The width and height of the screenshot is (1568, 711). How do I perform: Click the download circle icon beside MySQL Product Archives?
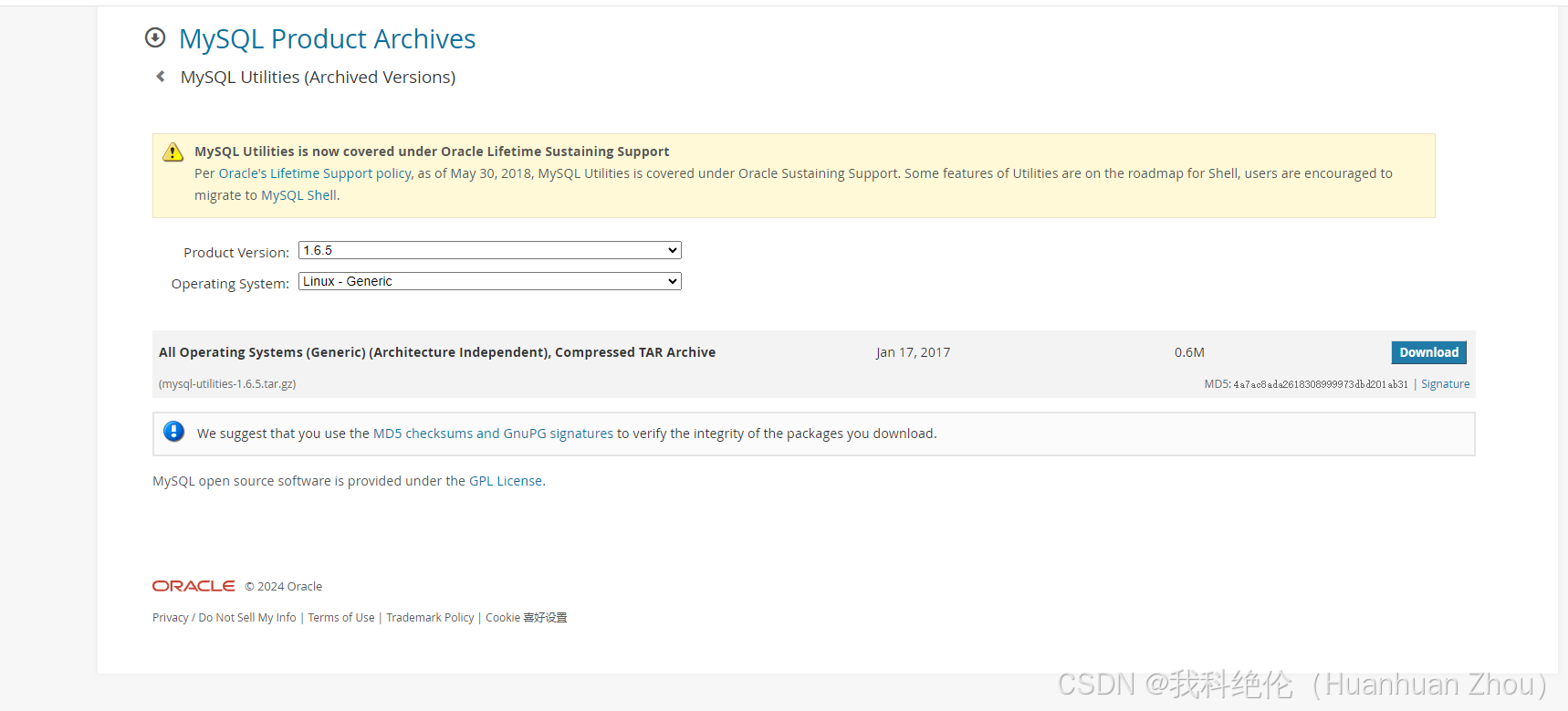pos(155,37)
